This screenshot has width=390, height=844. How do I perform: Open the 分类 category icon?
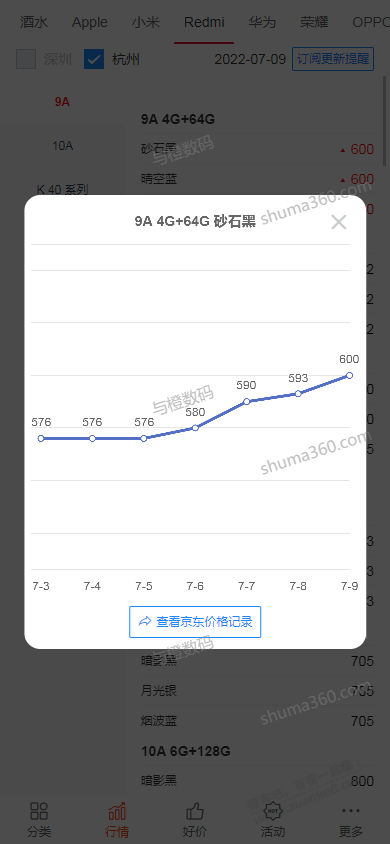pos(39,810)
